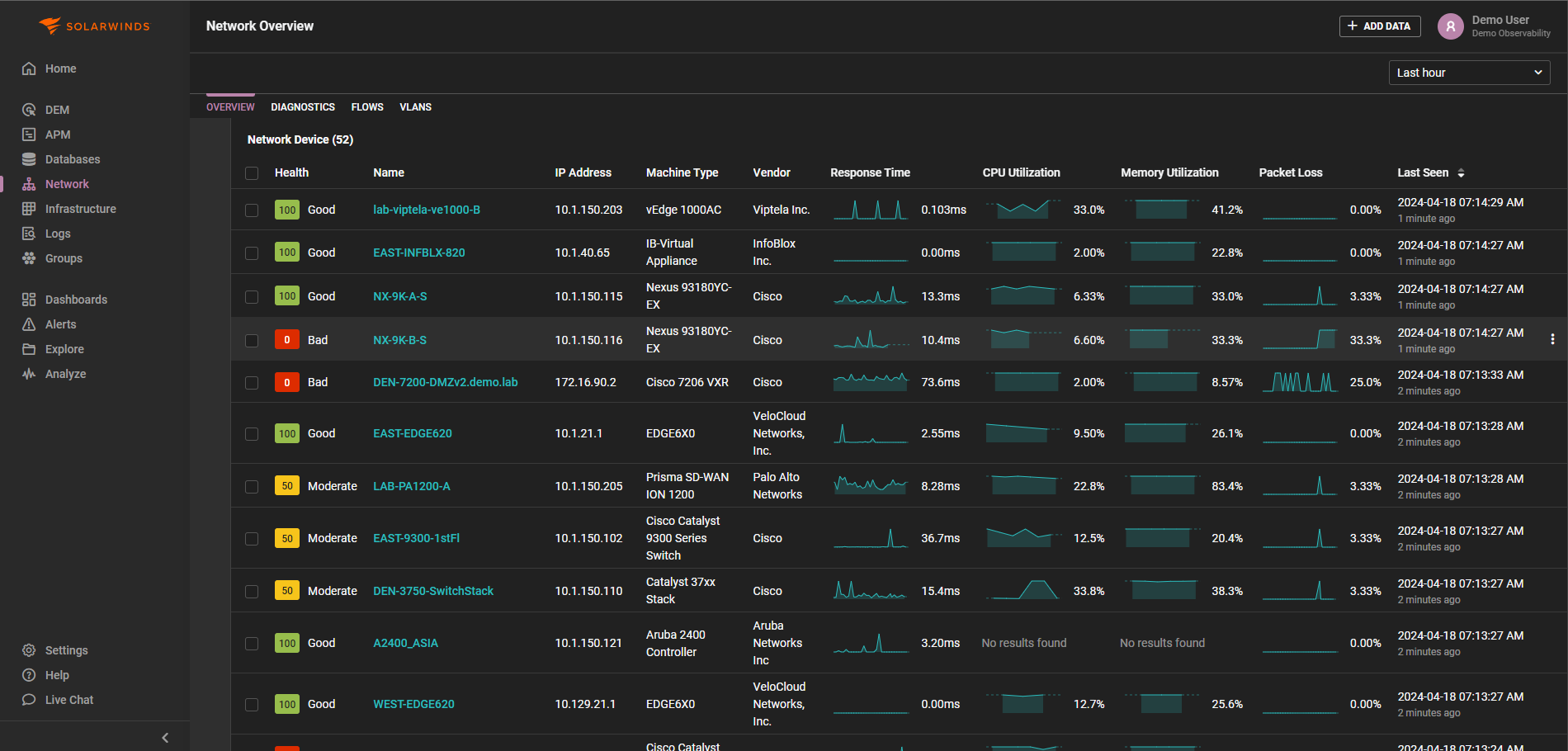
Task: Sort by the Memory Utilization column header
Action: (x=1169, y=172)
